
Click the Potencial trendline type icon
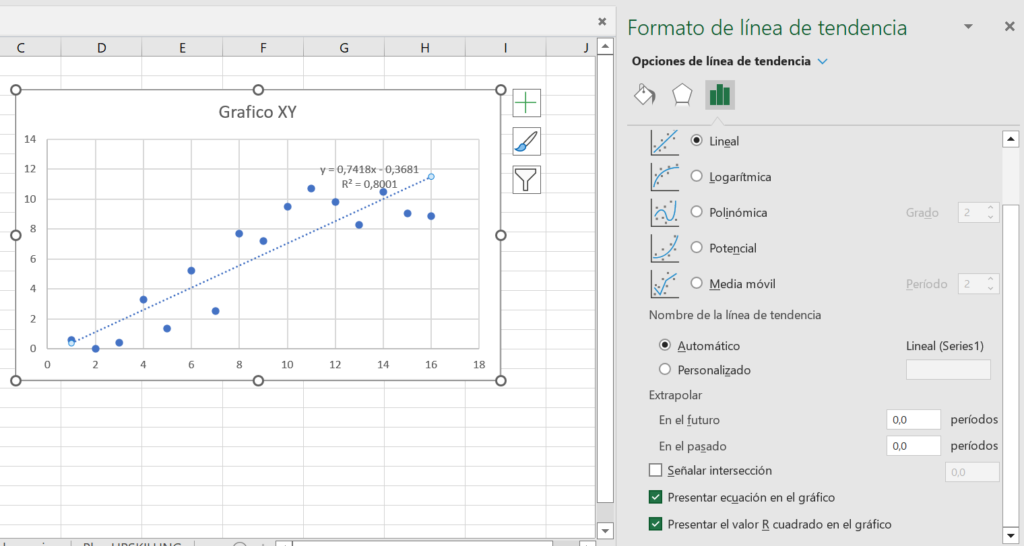pos(664,248)
